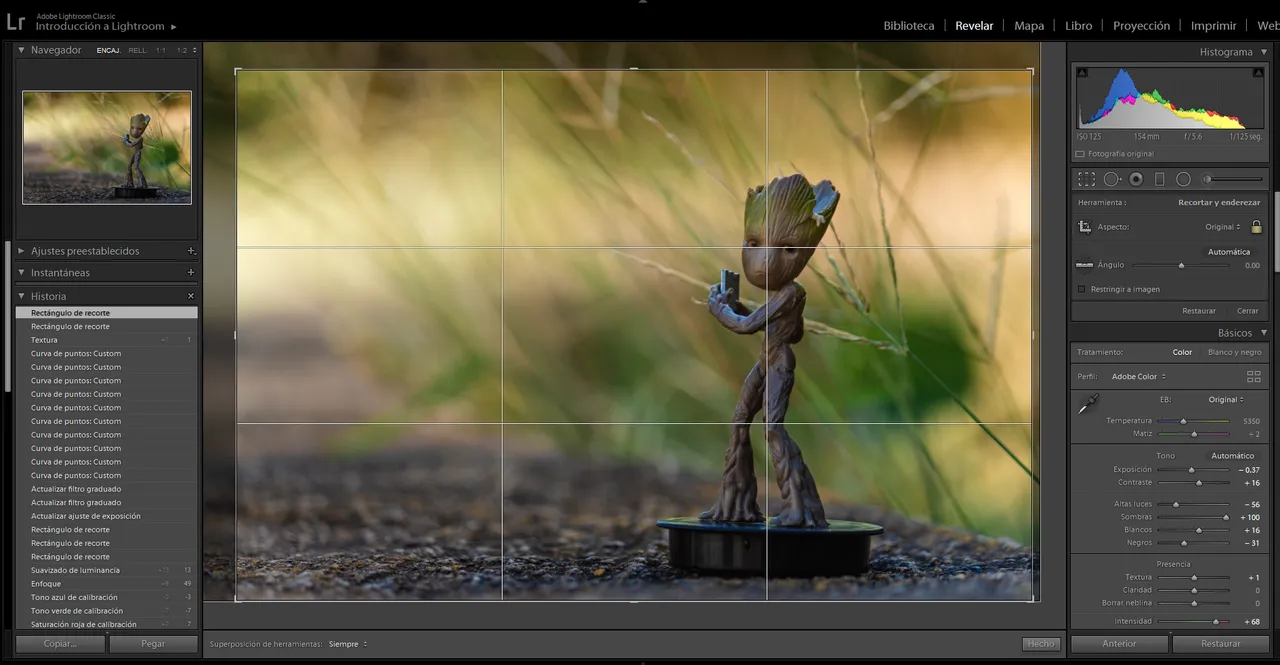Viewport: 1280px width, 665px height.
Task: Set navigator zoom to 1:1
Action: point(161,50)
